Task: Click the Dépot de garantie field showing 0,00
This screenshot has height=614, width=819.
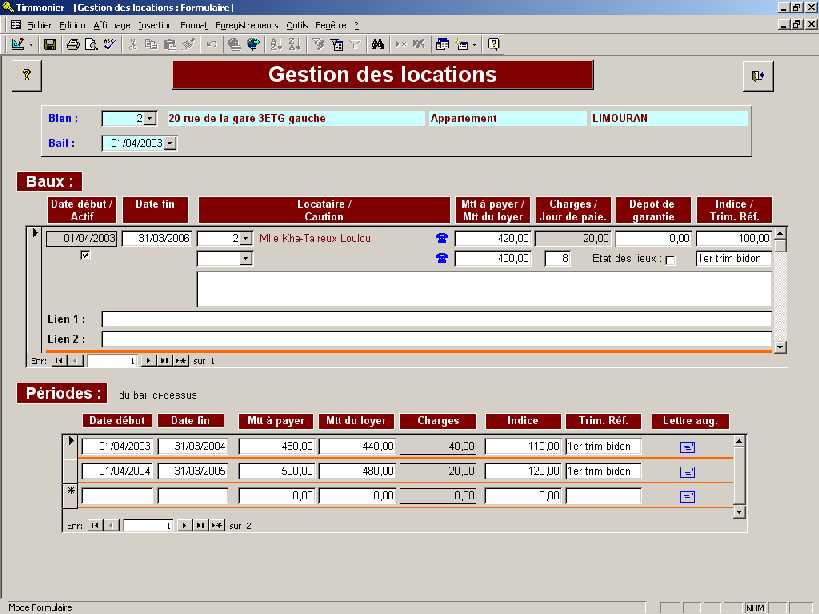Action: [x=653, y=239]
